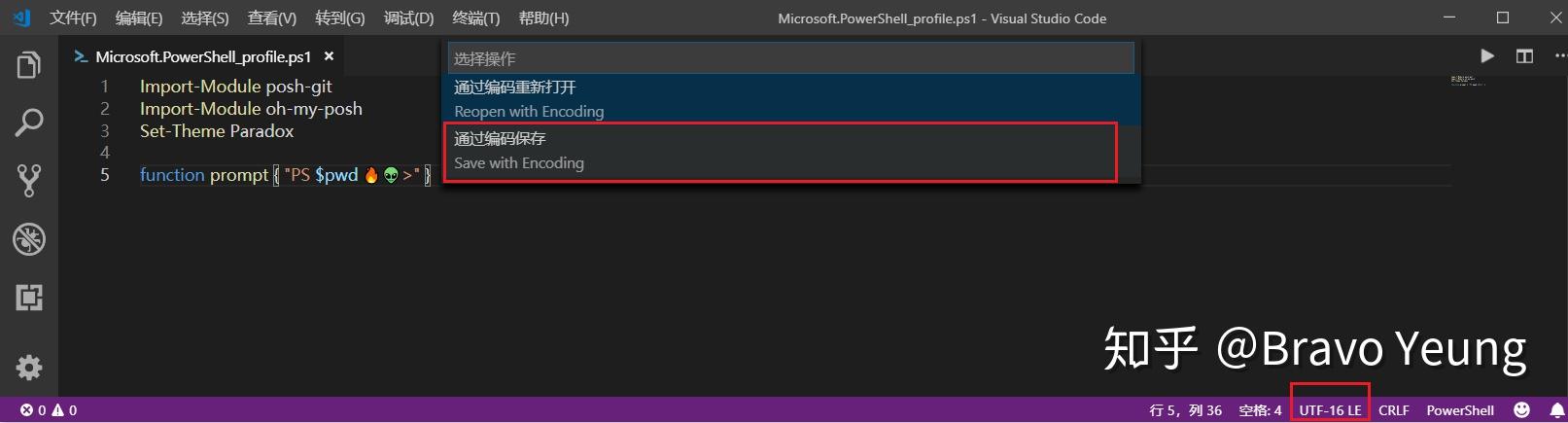Open the Debug view icon
1568x423 pixels.
pyautogui.click(x=29, y=239)
